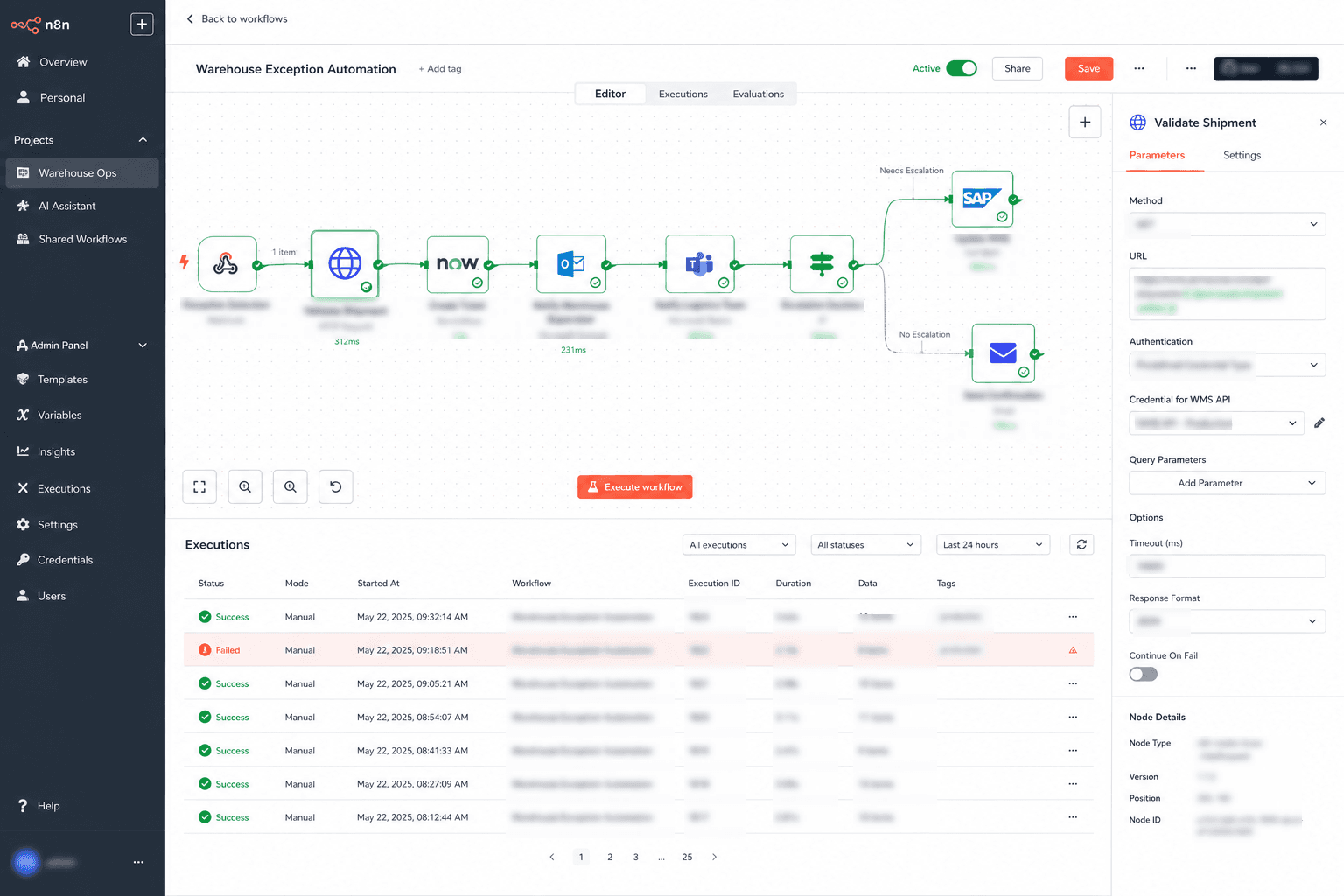This screenshot has width=1344, height=896.
Task: Enable the Continue On Fail toggle
Action: (x=1143, y=674)
